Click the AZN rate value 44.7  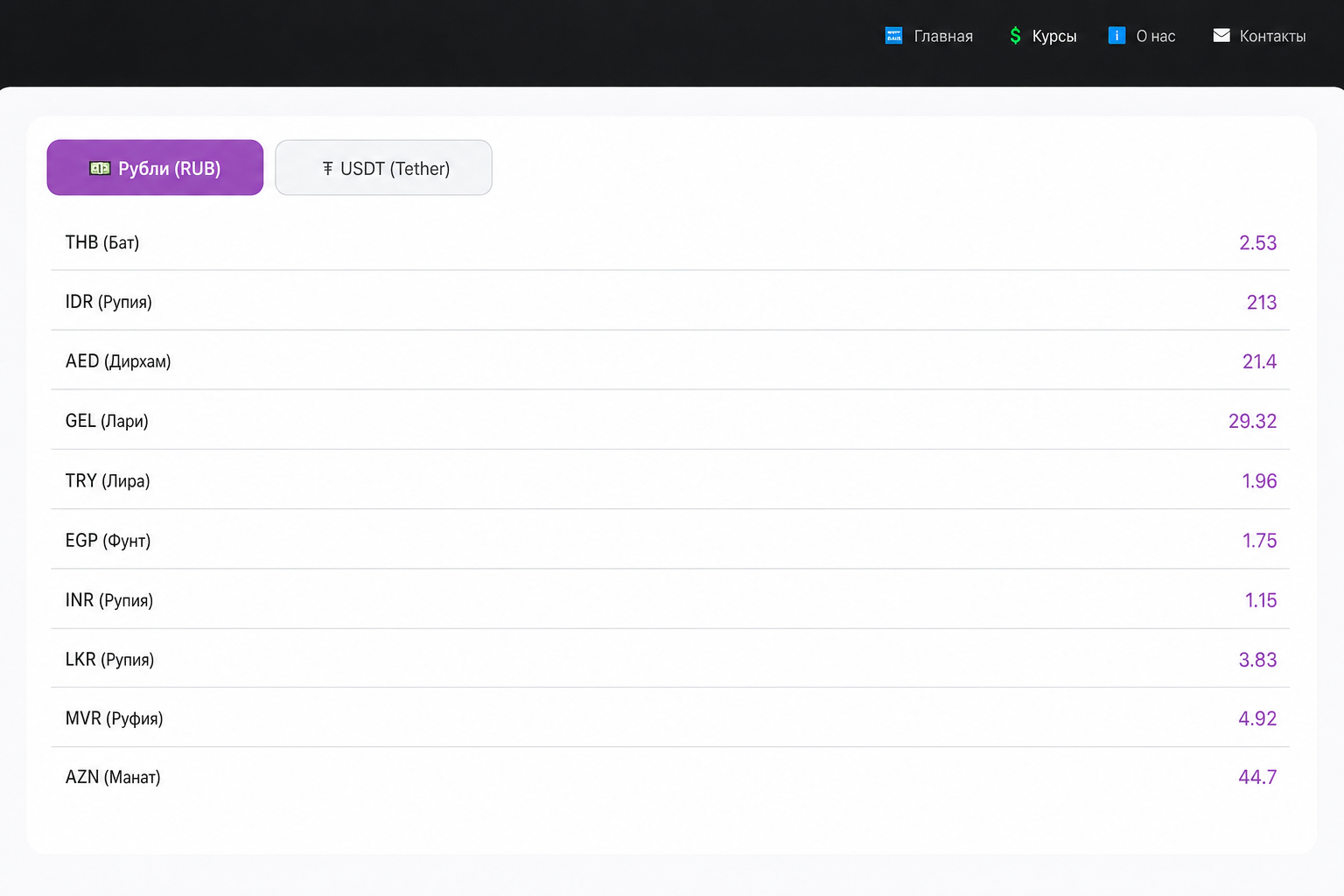tap(1257, 777)
